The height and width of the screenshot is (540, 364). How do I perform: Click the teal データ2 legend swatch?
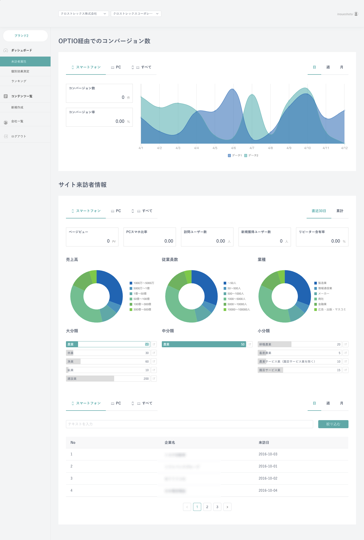246,156
